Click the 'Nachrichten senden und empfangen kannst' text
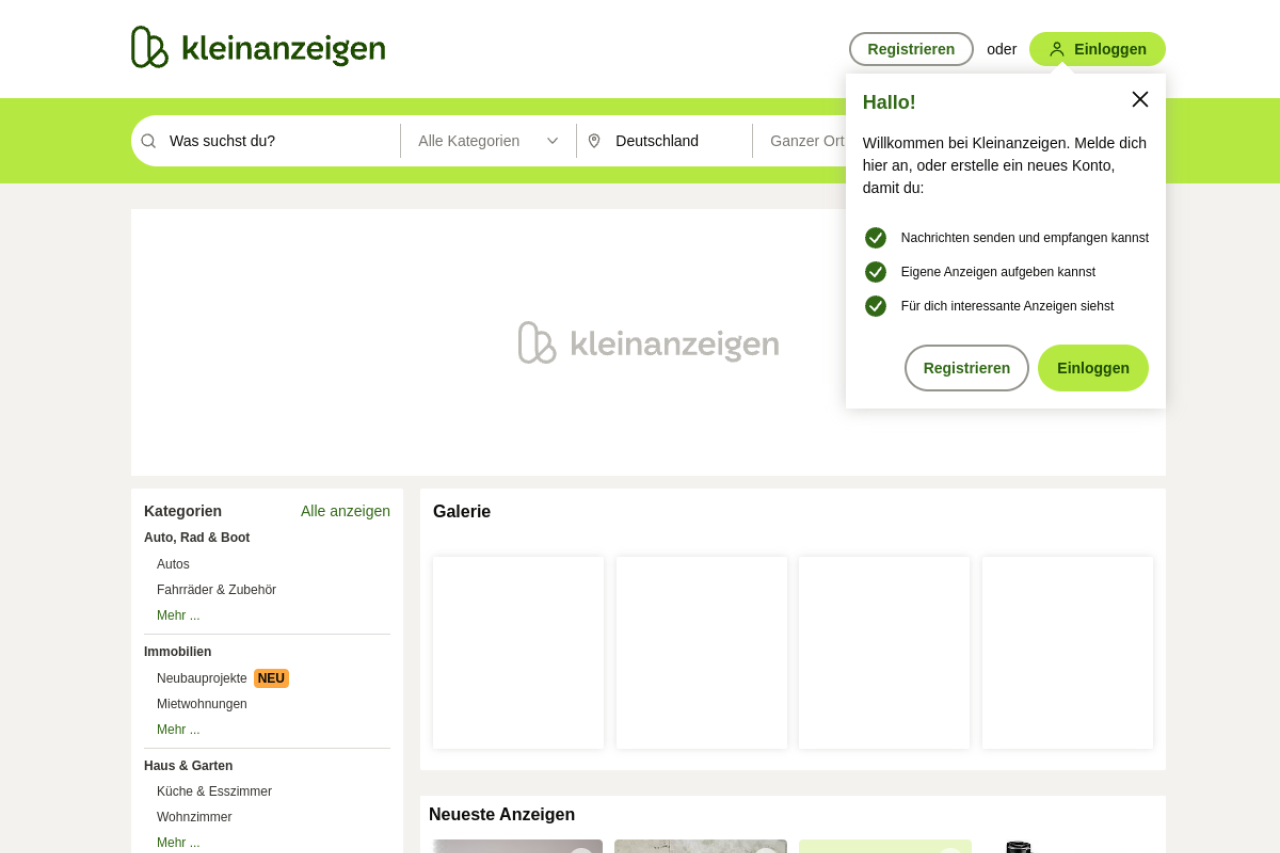 1025,238
